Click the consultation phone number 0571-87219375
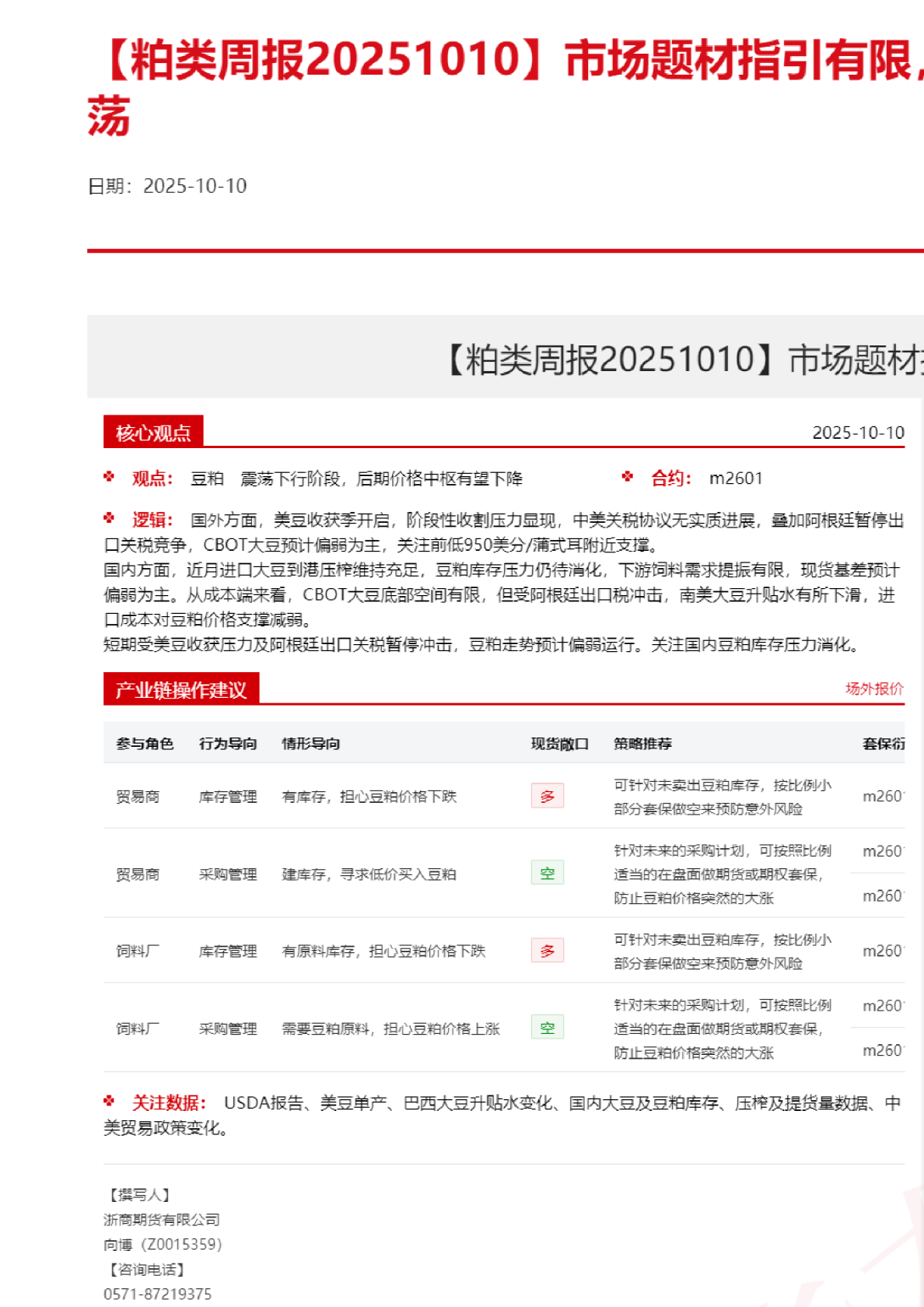This screenshot has height=1307, width=924. pyautogui.click(x=158, y=1294)
